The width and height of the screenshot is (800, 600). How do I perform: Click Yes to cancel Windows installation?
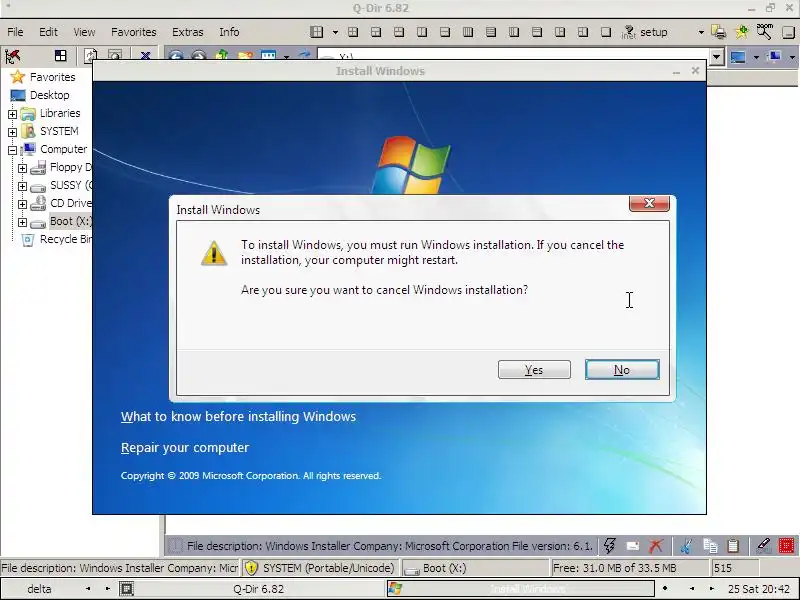coord(534,370)
